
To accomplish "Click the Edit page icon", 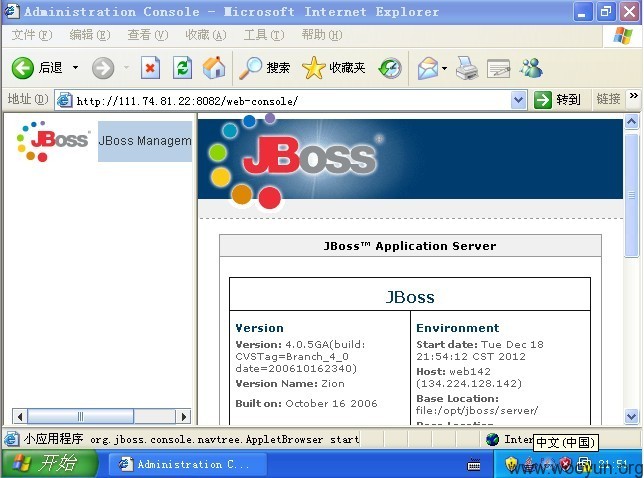I will pos(499,68).
